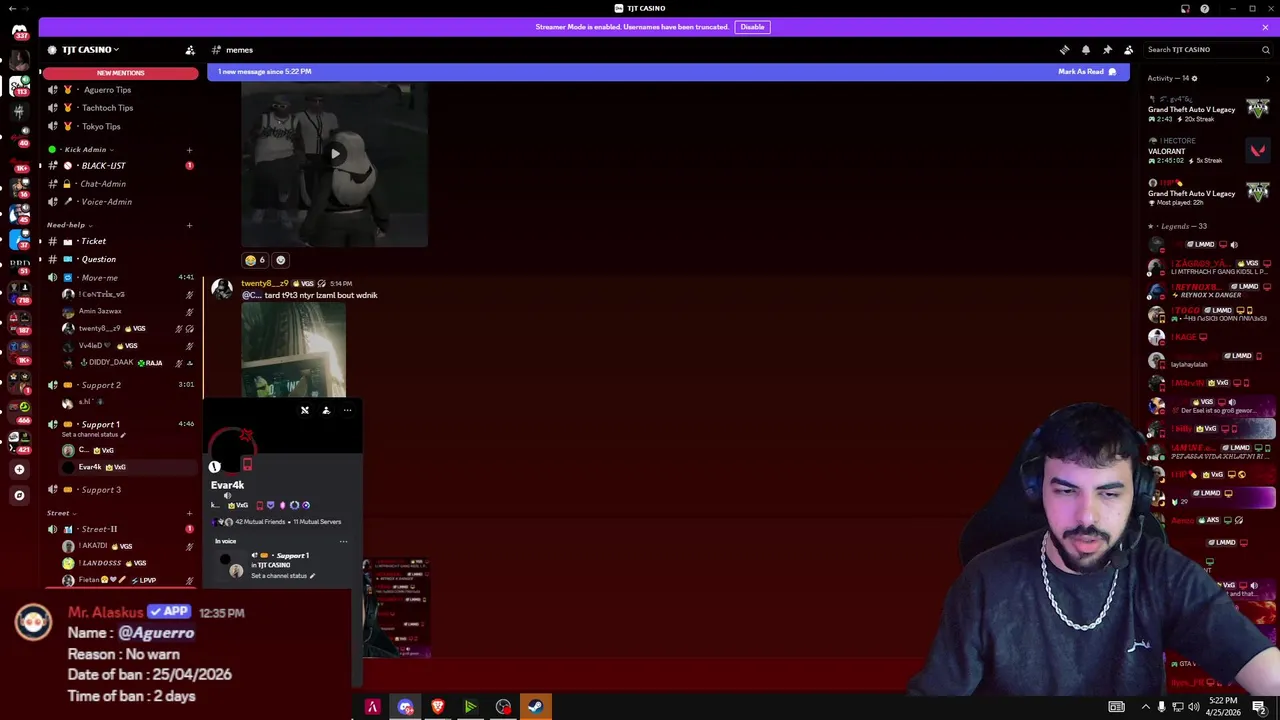Select voice user DIDDY_DAAK
The image size is (1280, 720).
[x=127, y=362]
